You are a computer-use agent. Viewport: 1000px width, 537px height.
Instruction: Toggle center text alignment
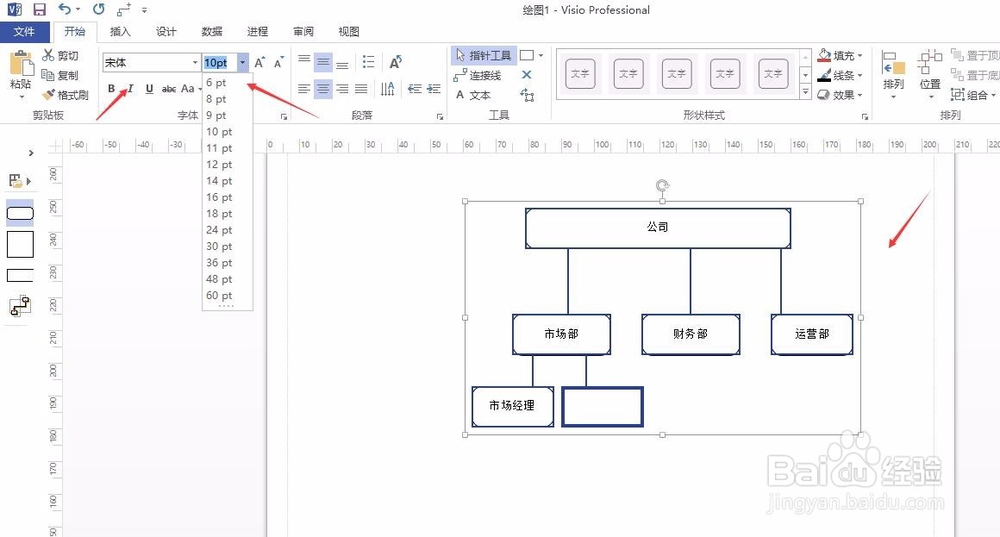coord(323,89)
